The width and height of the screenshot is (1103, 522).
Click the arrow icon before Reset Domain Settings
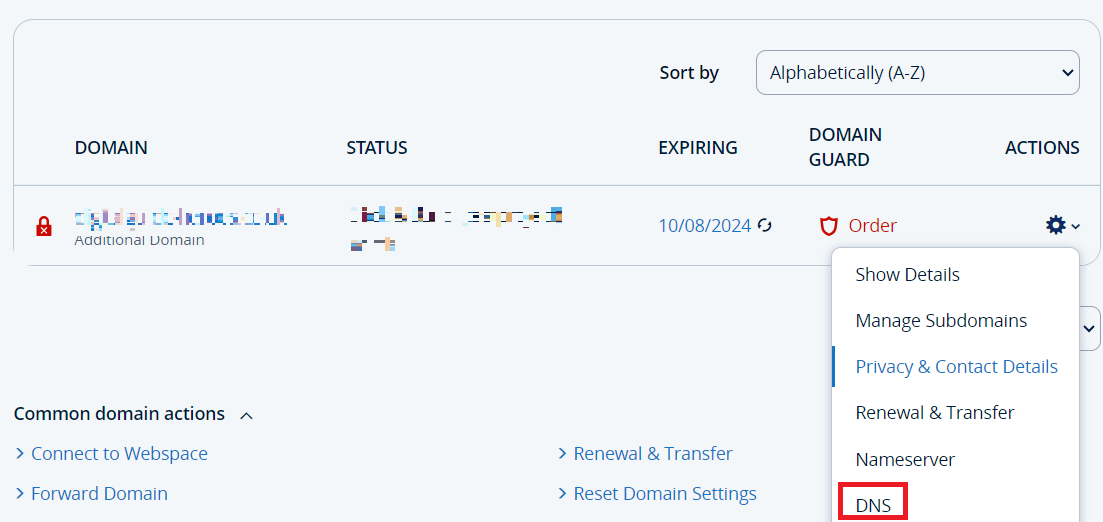[562, 494]
